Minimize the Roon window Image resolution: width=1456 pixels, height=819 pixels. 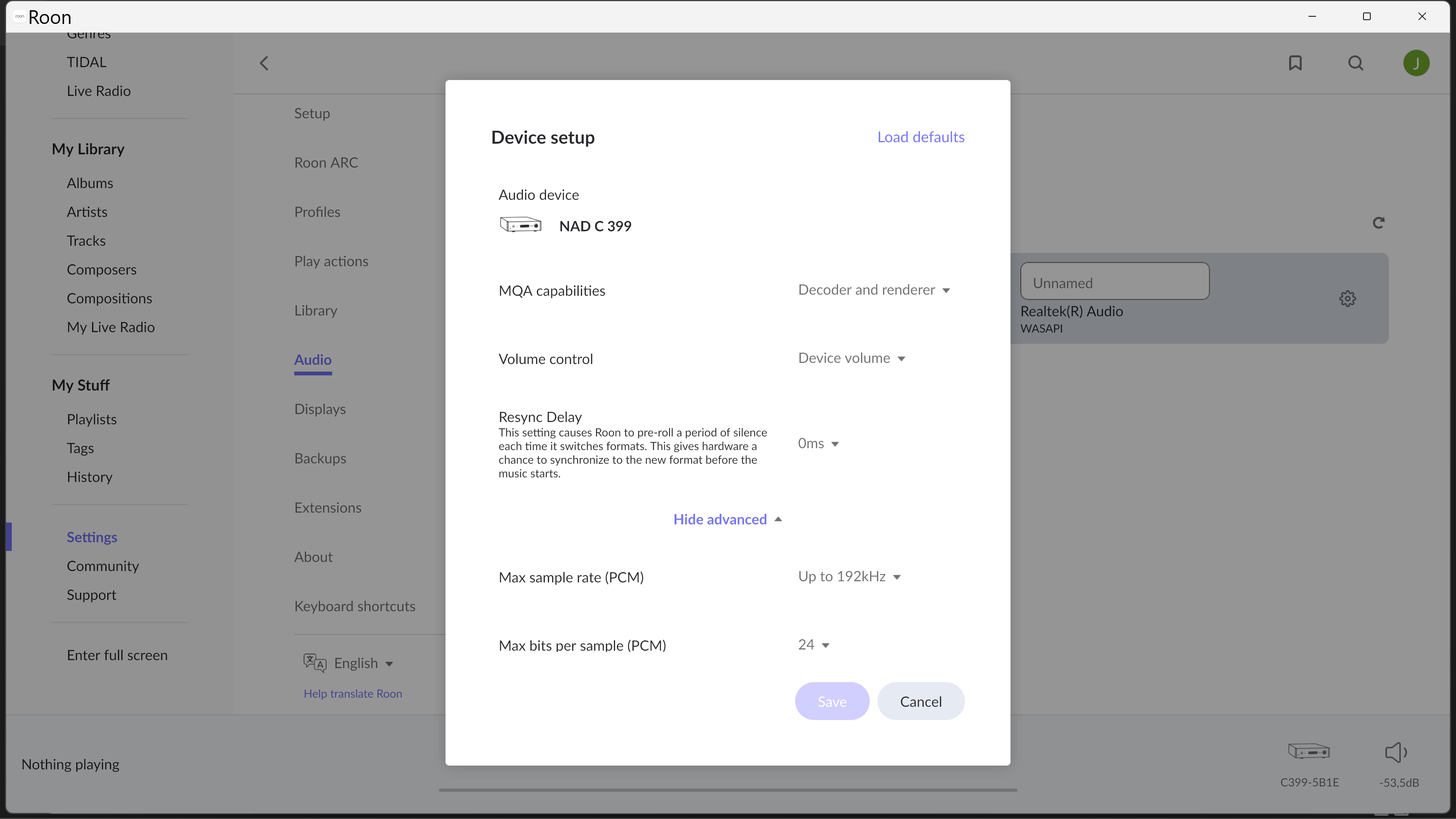(1312, 16)
